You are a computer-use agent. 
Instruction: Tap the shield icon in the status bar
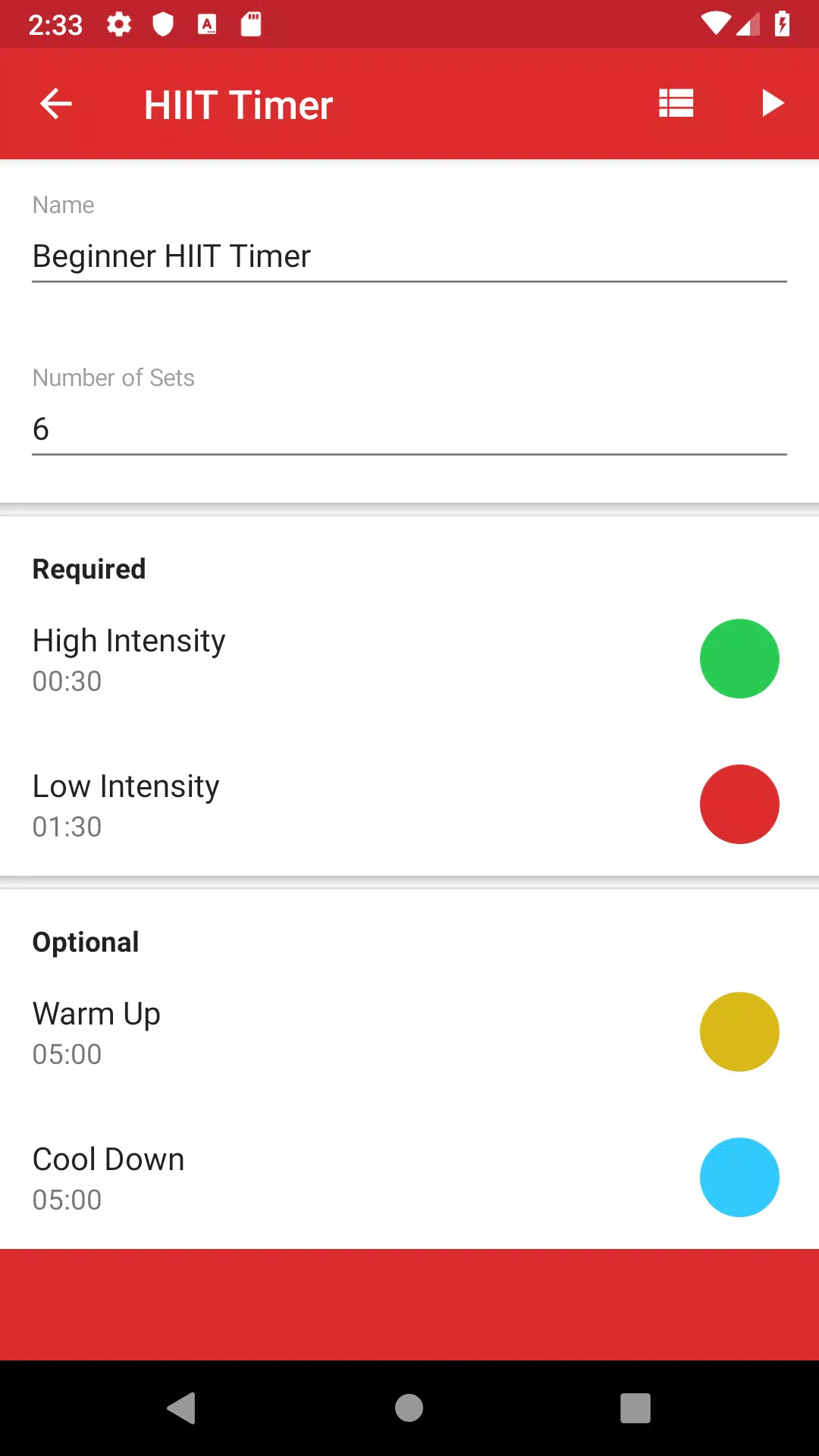click(163, 24)
